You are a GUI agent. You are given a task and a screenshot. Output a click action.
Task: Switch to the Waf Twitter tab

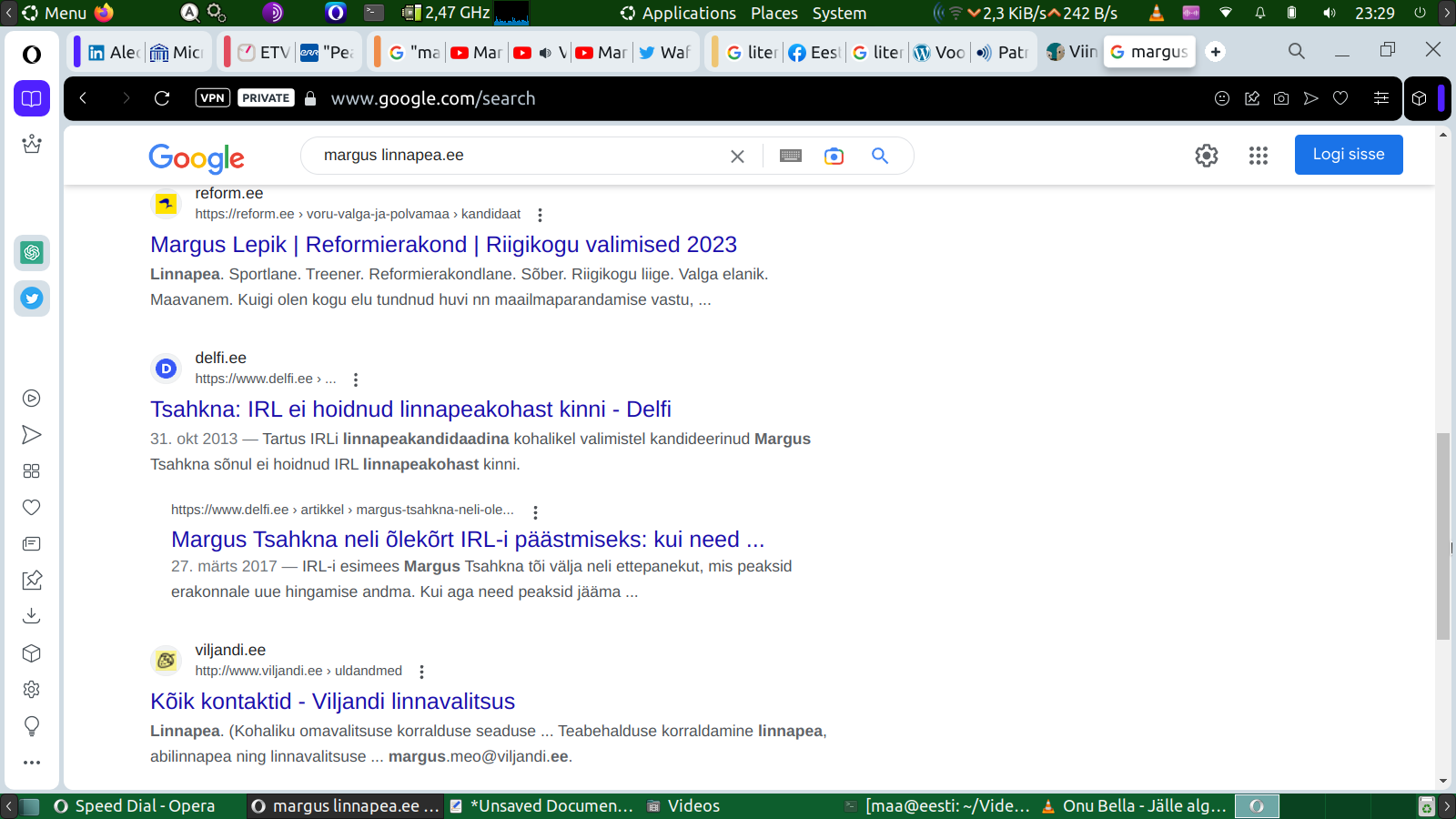(x=665, y=52)
